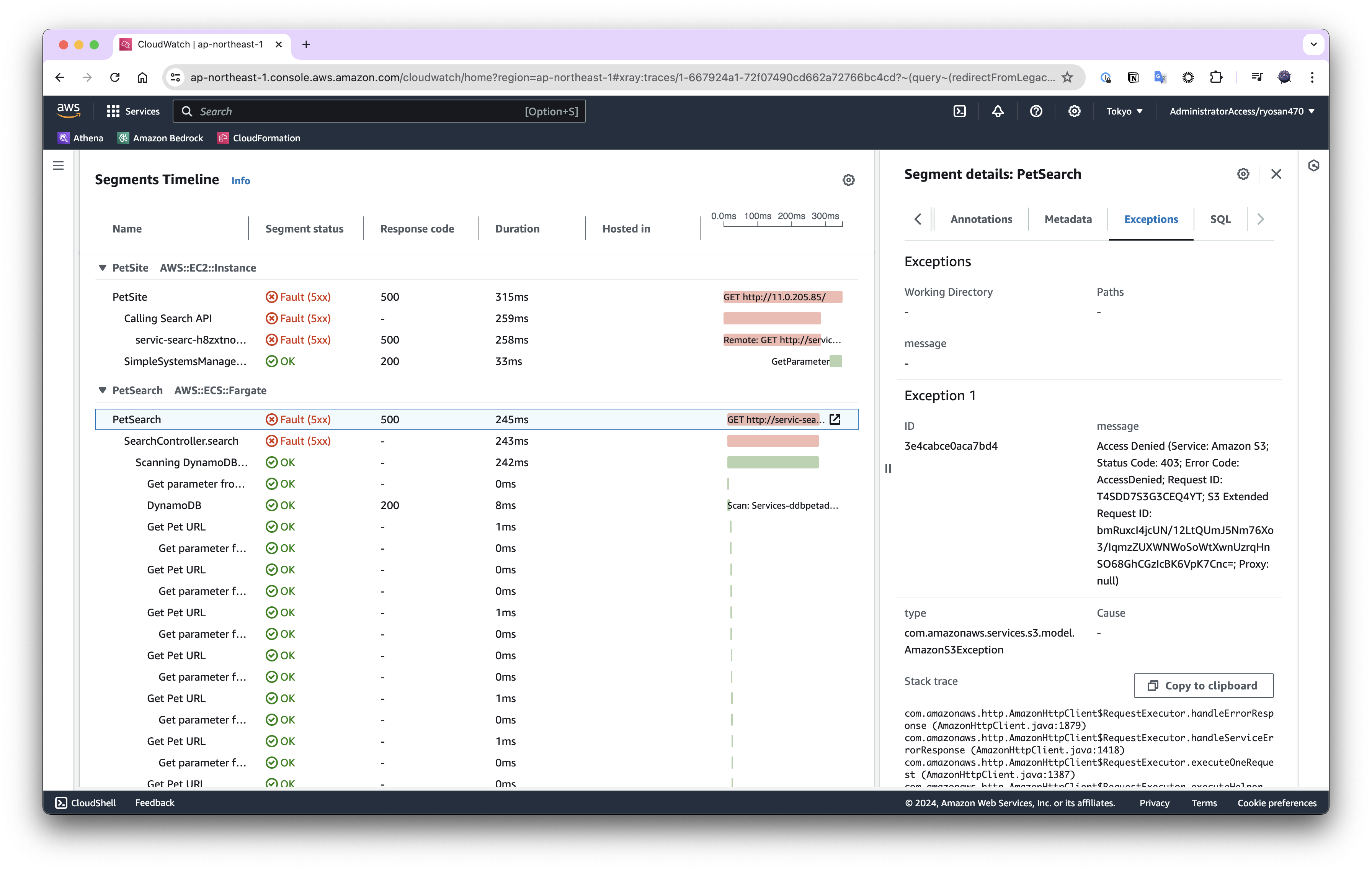Collapse the PetSearch ECS Fargate group

[x=103, y=390]
